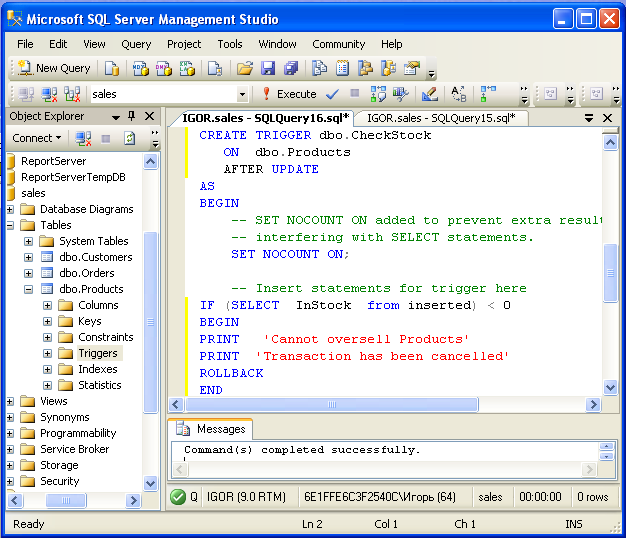Switch to the SQLQuery15.sql tab
This screenshot has height=538, width=626.
coord(441,118)
